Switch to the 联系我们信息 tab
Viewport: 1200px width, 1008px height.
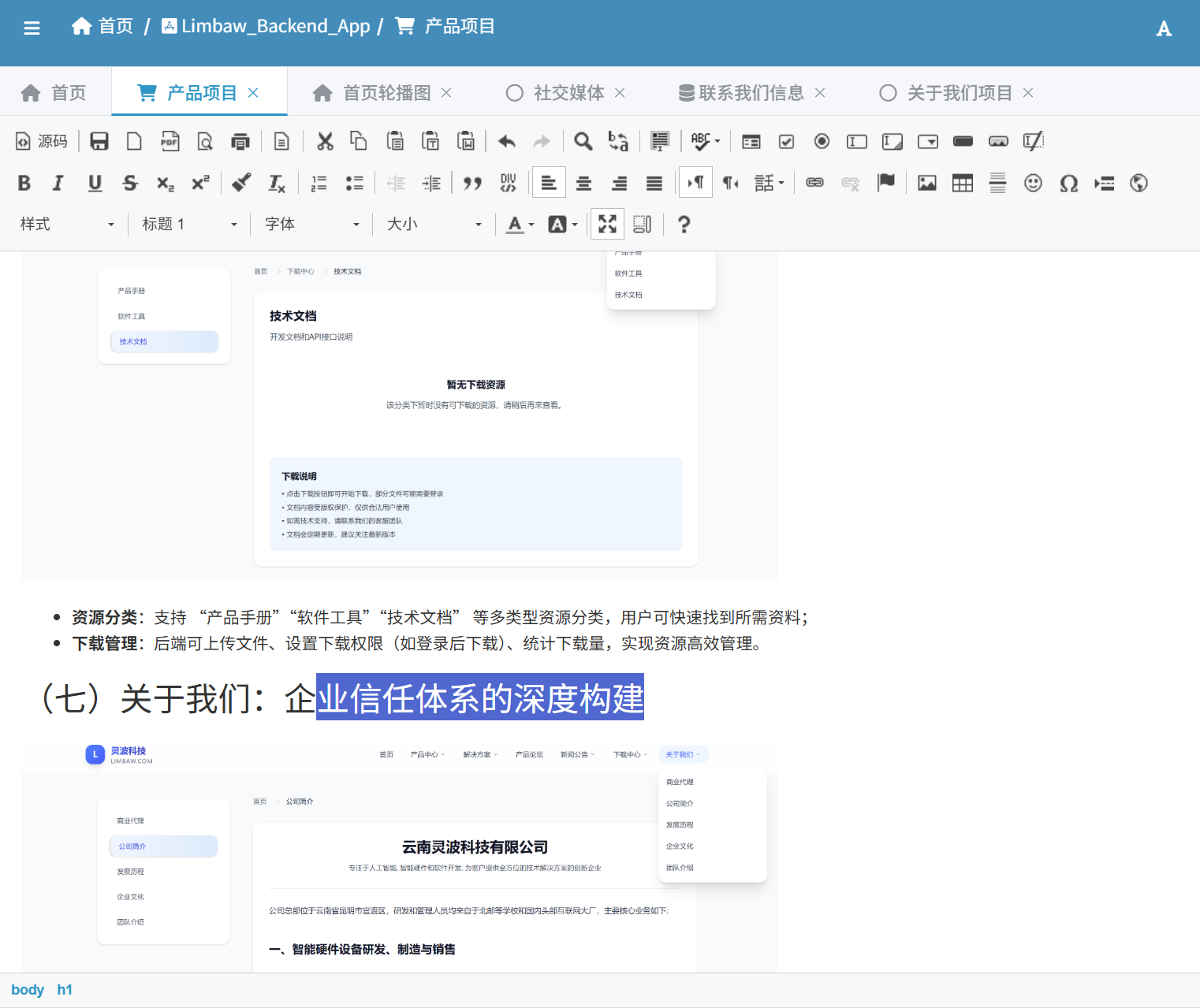(751, 93)
